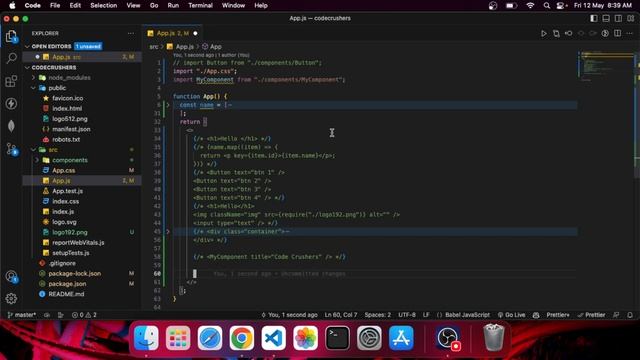640x360 pixels.
Task: Open the Go menu
Action: [154, 5]
